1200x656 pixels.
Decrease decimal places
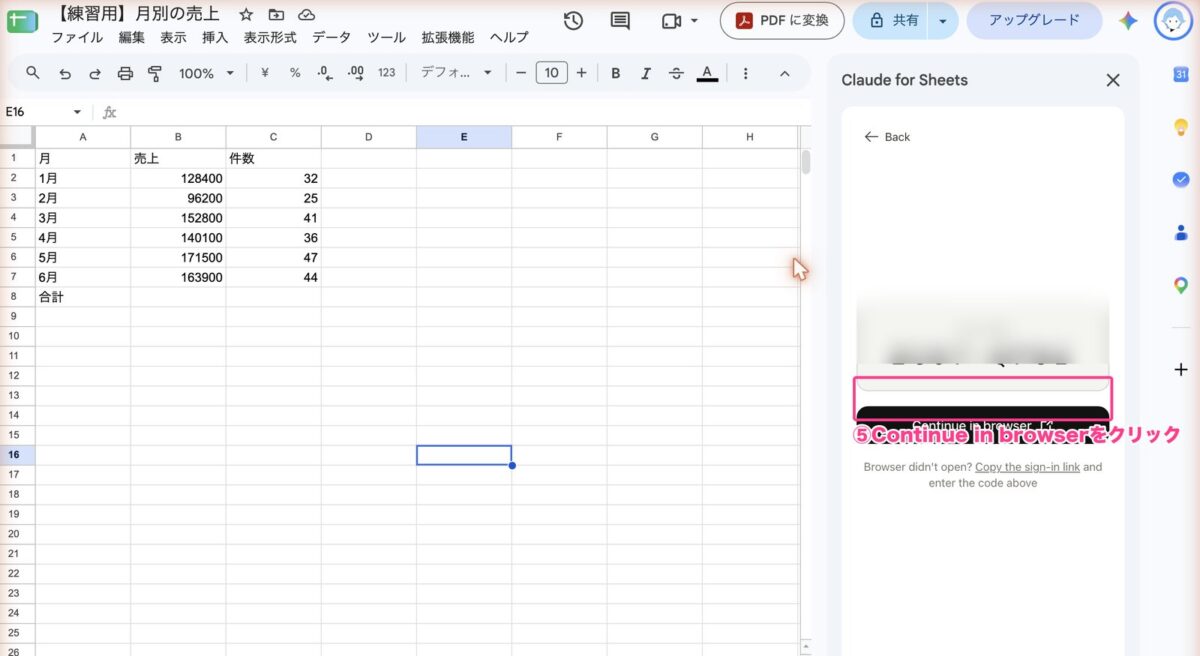click(x=324, y=73)
